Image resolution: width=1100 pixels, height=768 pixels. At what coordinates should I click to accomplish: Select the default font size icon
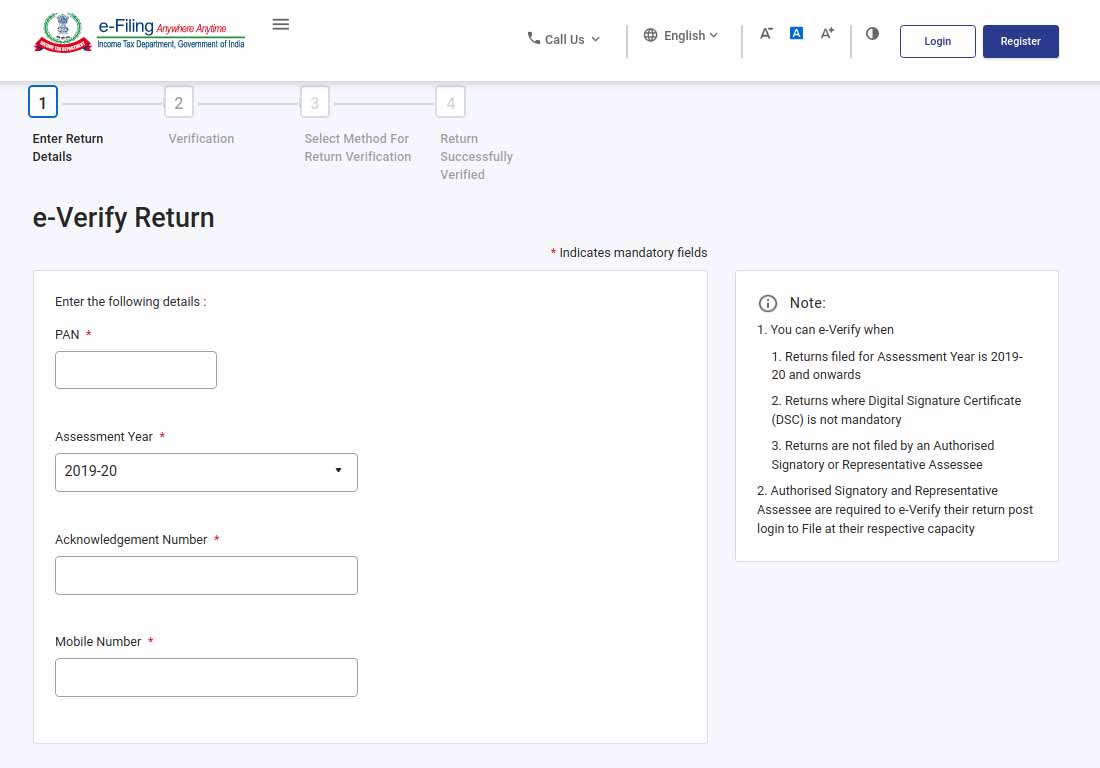(x=796, y=34)
